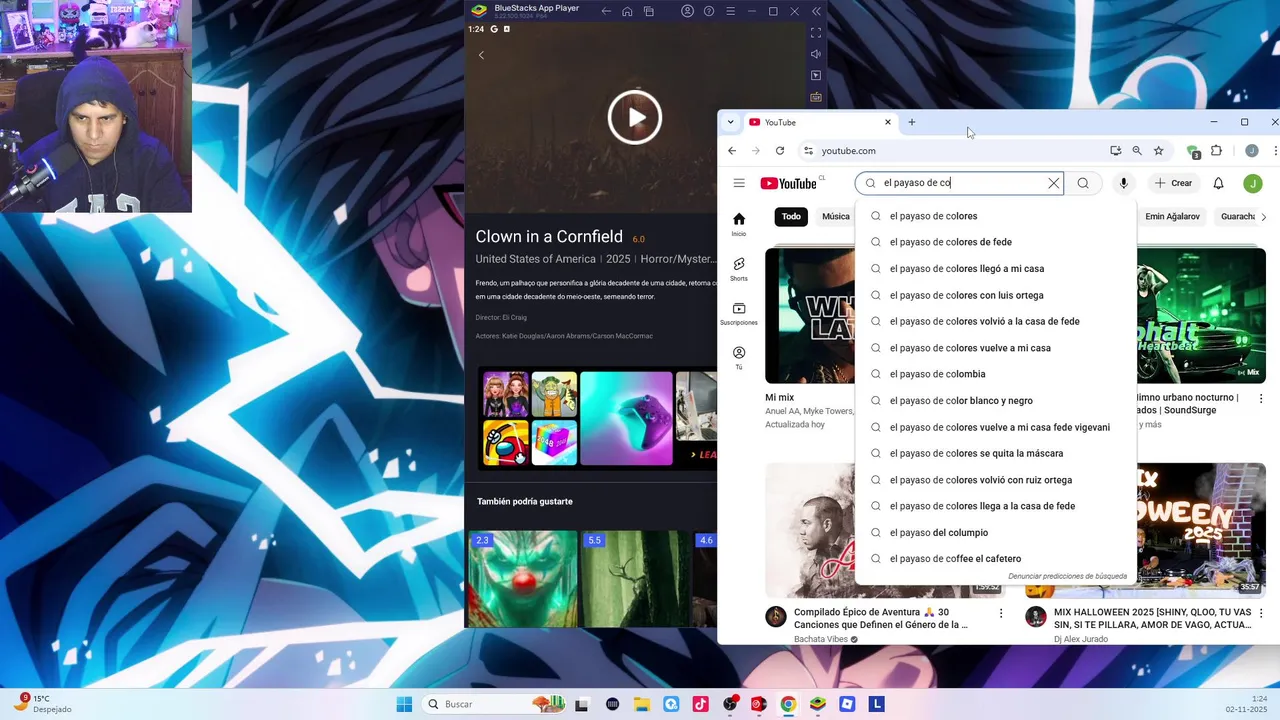Click BlueStacks back navigation arrow

606,11
